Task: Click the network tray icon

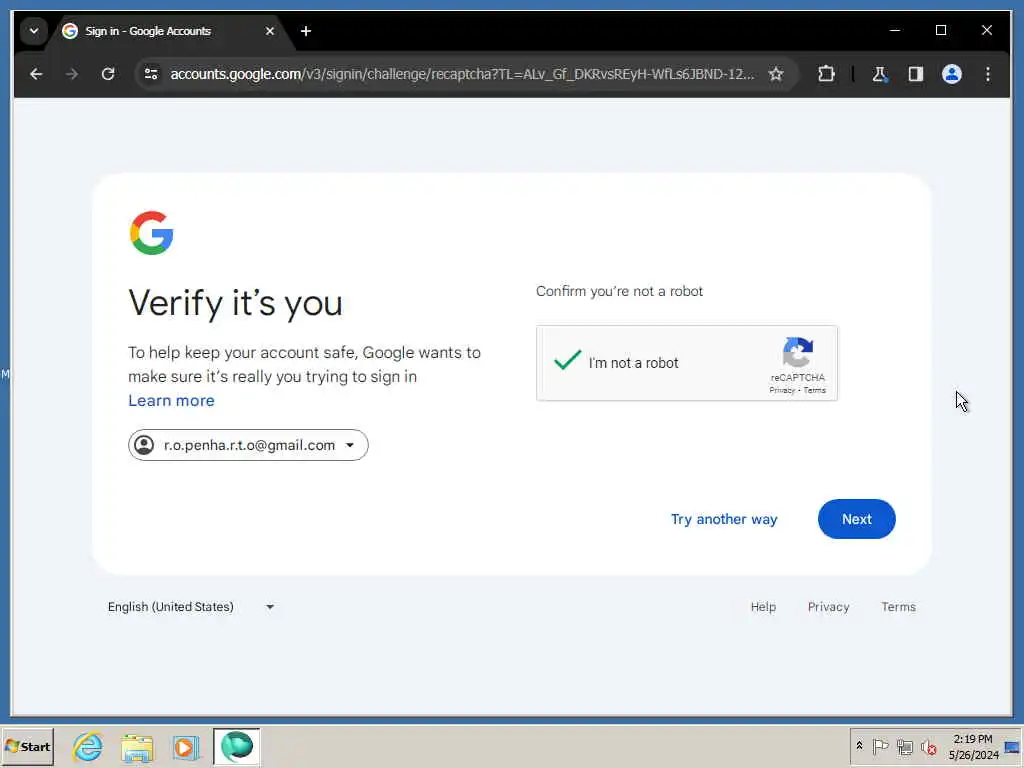Action: 904,746
